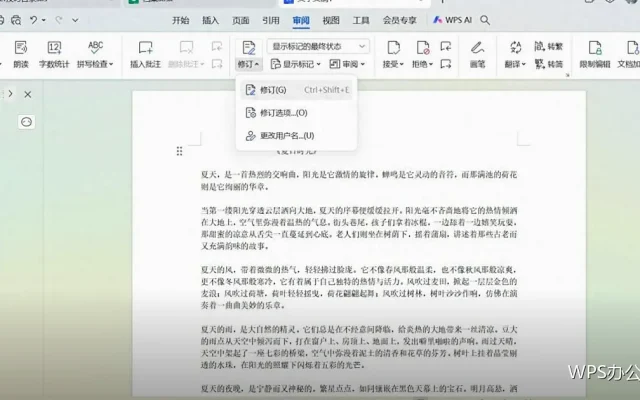The height and width of the screenshot is (400, 640).
Task: Click paragraph starting 夏天的雨，是大自然的精灵
Action: tap(359, 347)
